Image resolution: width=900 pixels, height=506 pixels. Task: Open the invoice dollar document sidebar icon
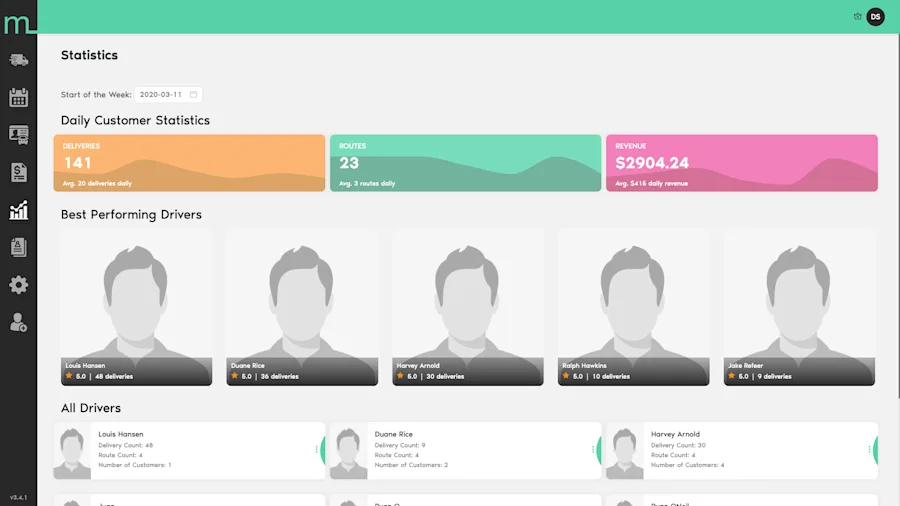click(x=18, y=172)
